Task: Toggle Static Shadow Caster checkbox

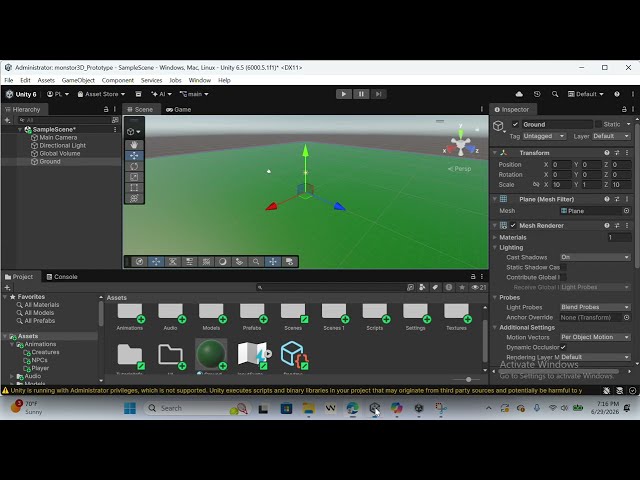Action: point(563,267)
